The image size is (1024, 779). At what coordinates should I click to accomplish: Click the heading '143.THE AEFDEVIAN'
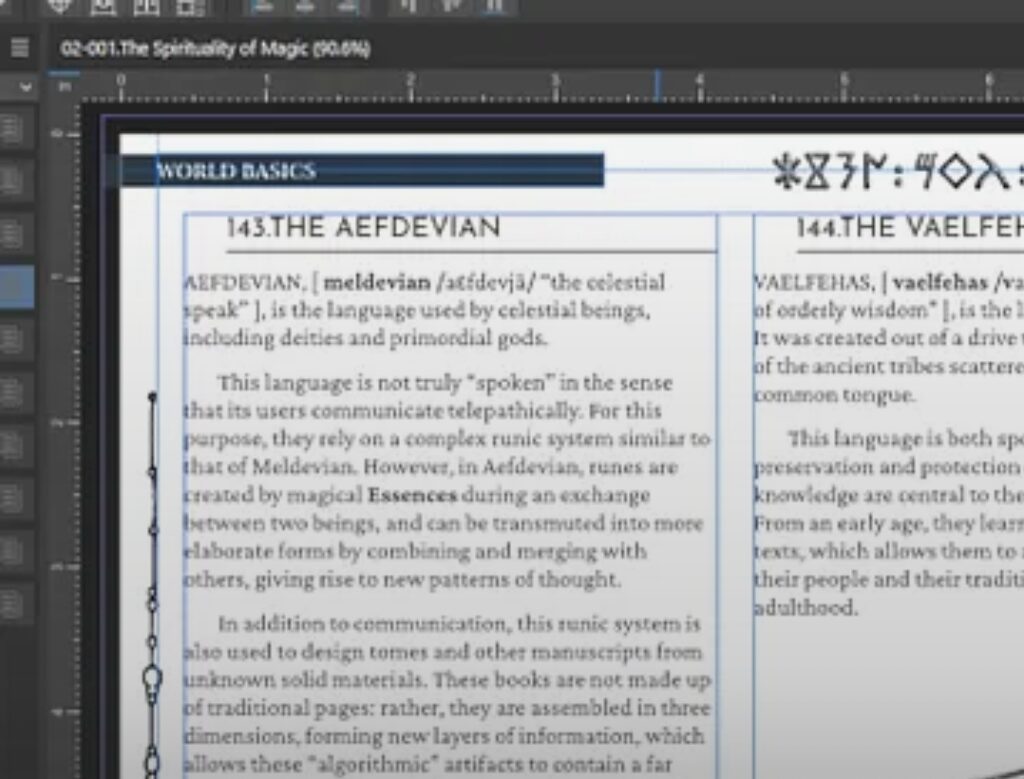(363, 227)
